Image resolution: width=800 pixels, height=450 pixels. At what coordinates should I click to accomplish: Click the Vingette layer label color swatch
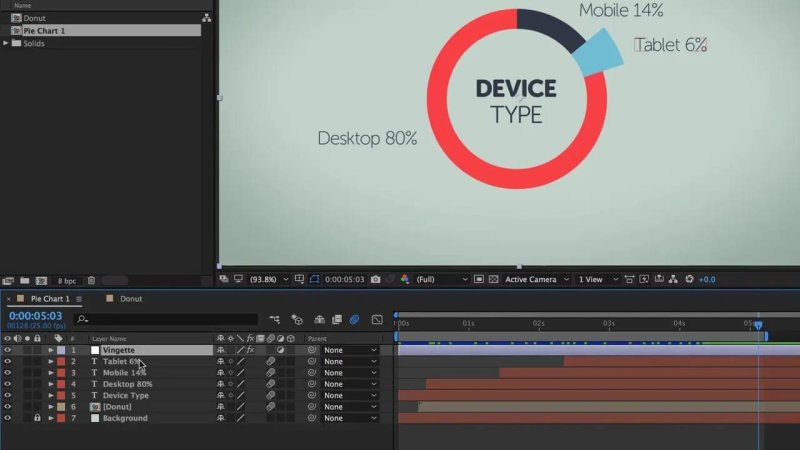[61, 350]
